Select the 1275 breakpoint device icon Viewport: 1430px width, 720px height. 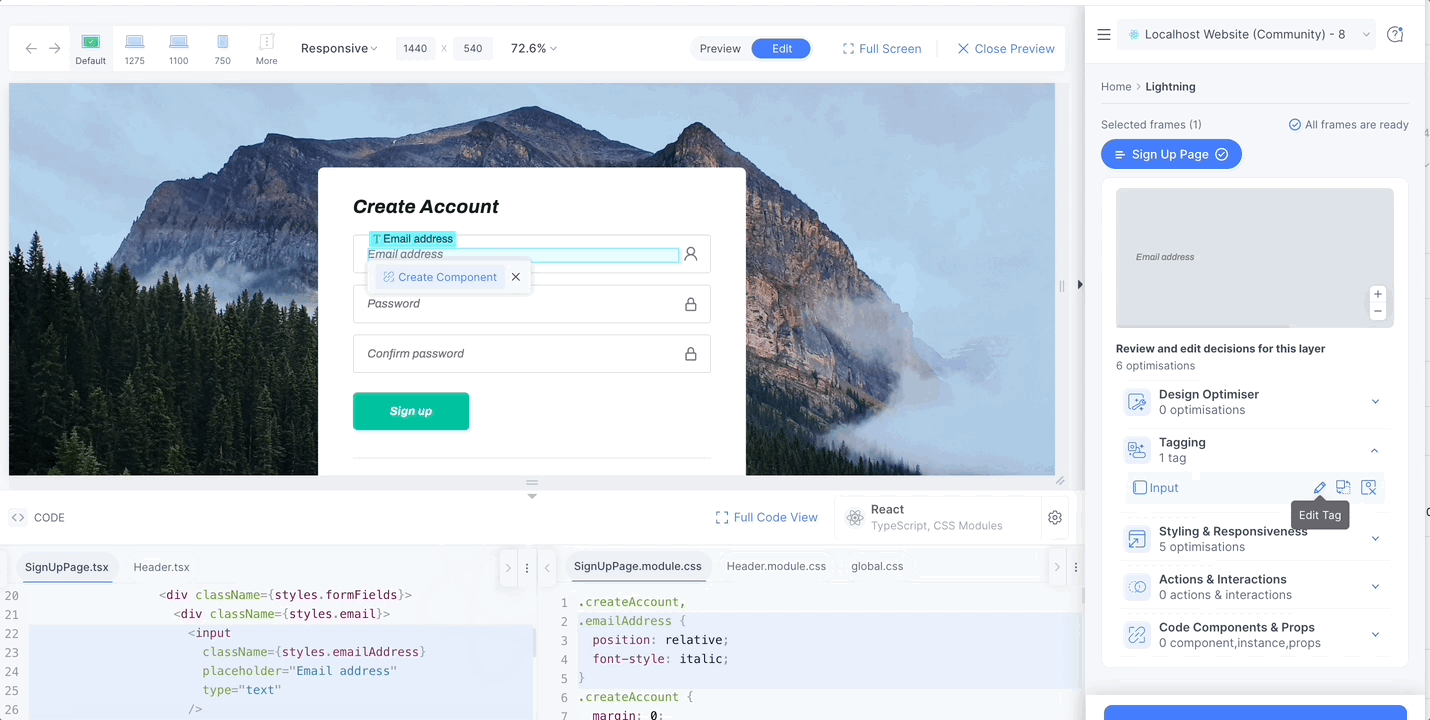click(134, 48)
